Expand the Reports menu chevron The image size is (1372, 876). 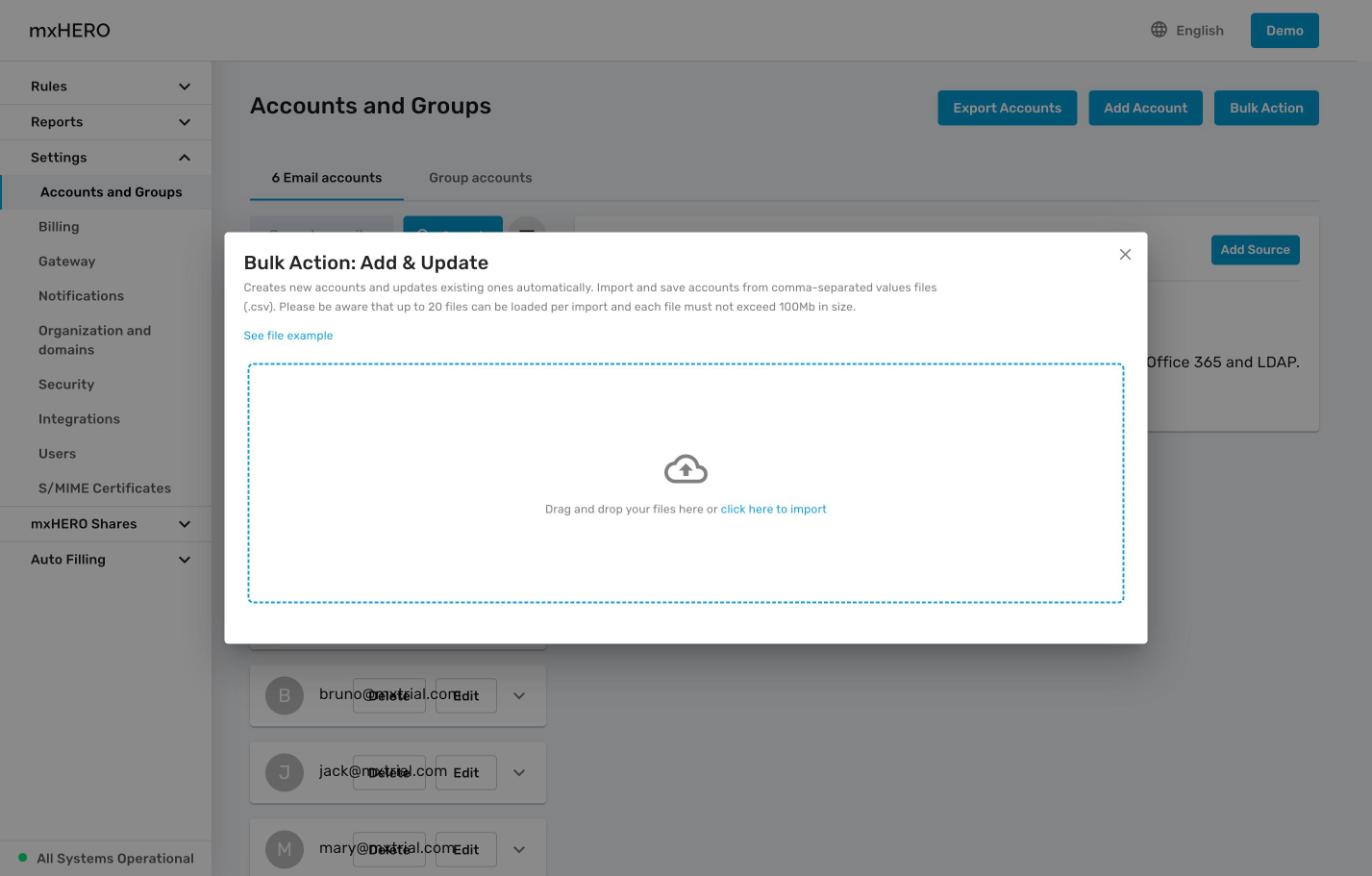184,122
